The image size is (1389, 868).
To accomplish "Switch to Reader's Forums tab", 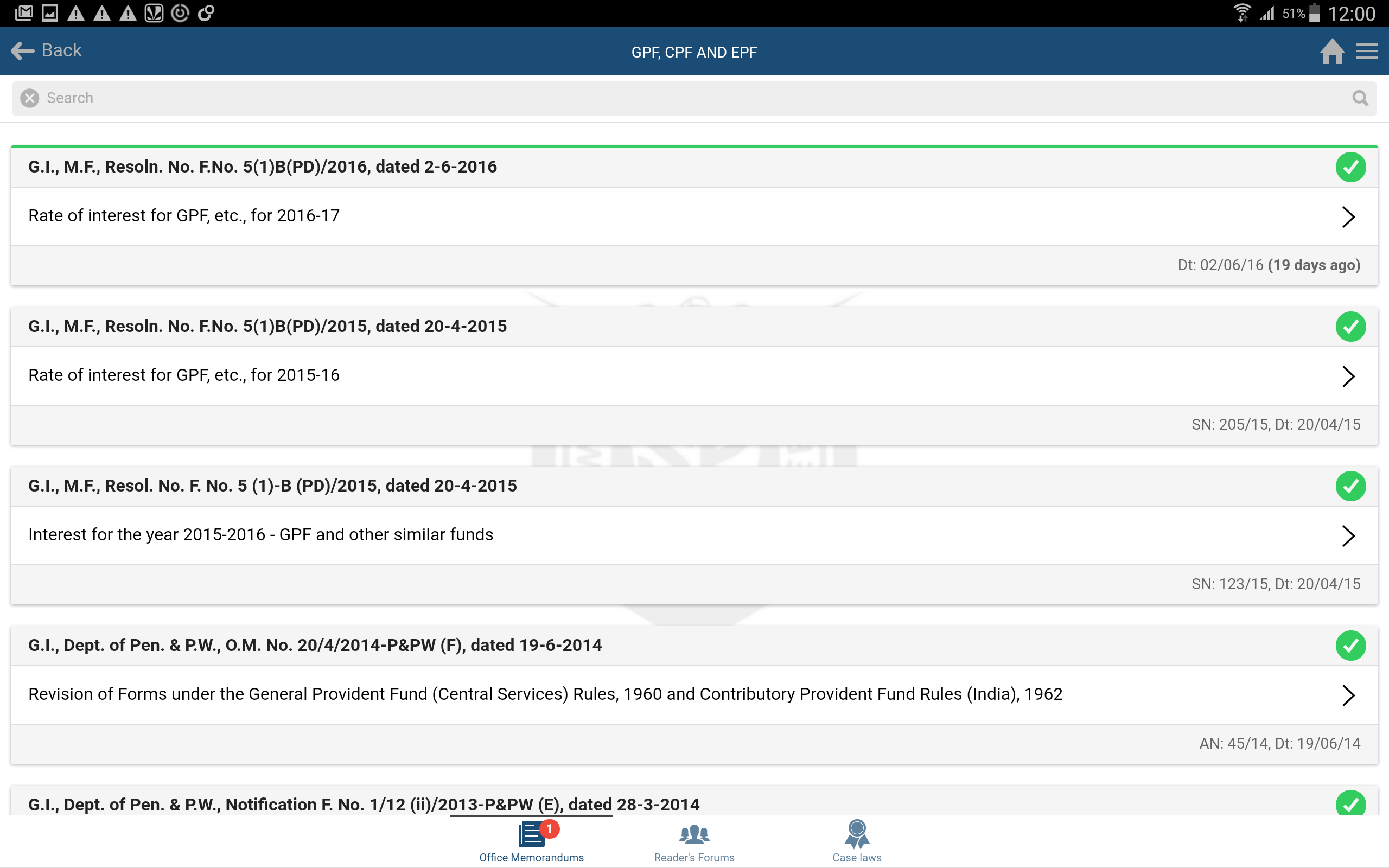I will click(x=694, y=842).
